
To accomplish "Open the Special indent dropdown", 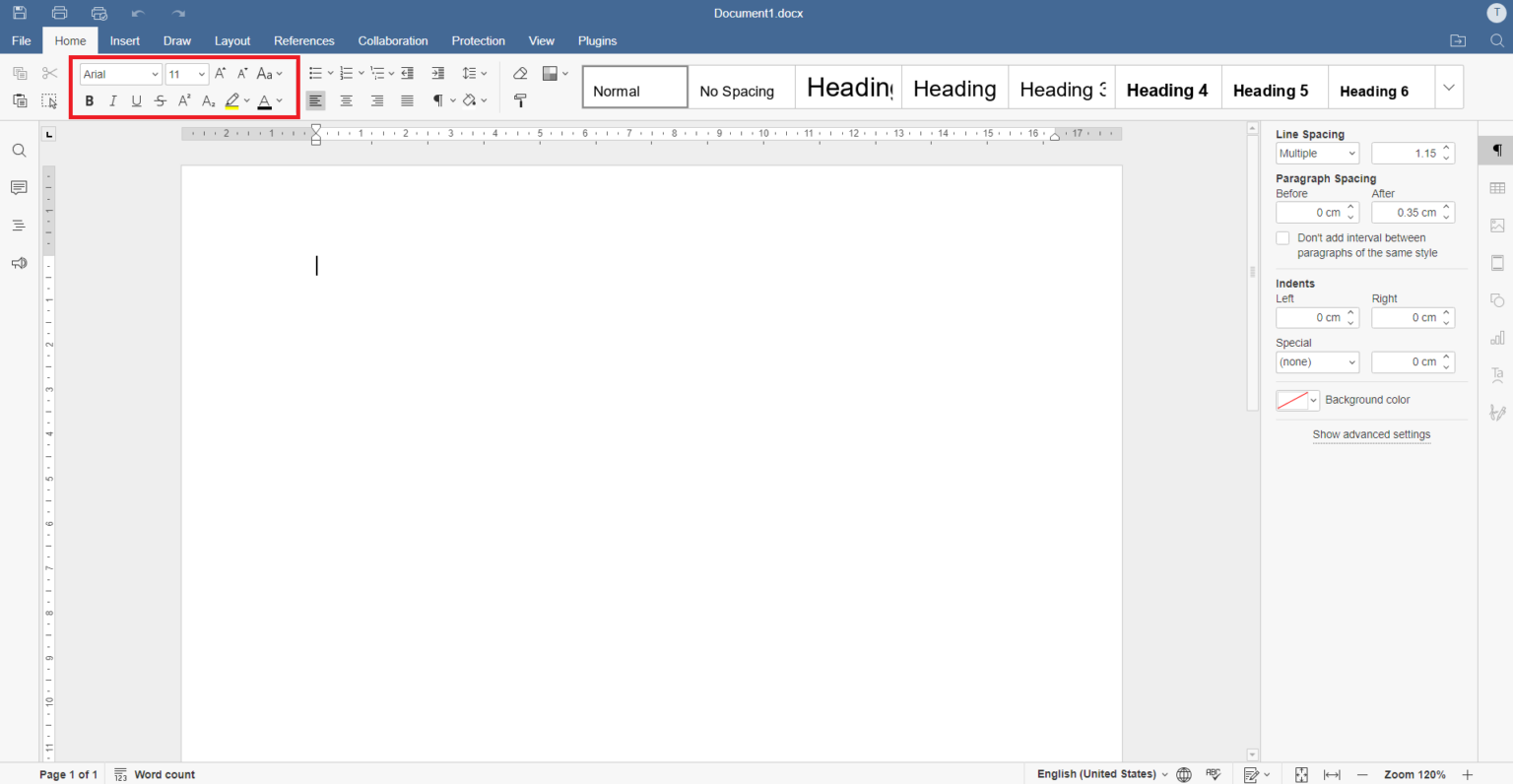I will 1317,361.
